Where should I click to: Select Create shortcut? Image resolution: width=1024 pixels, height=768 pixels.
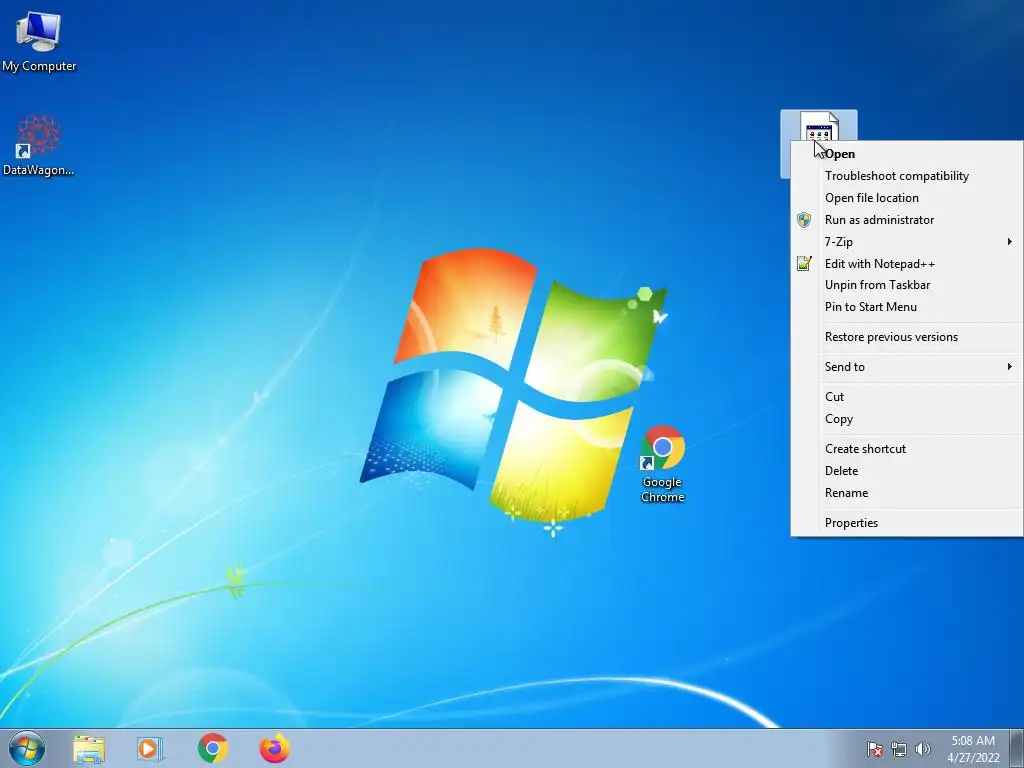pos(907,449)
